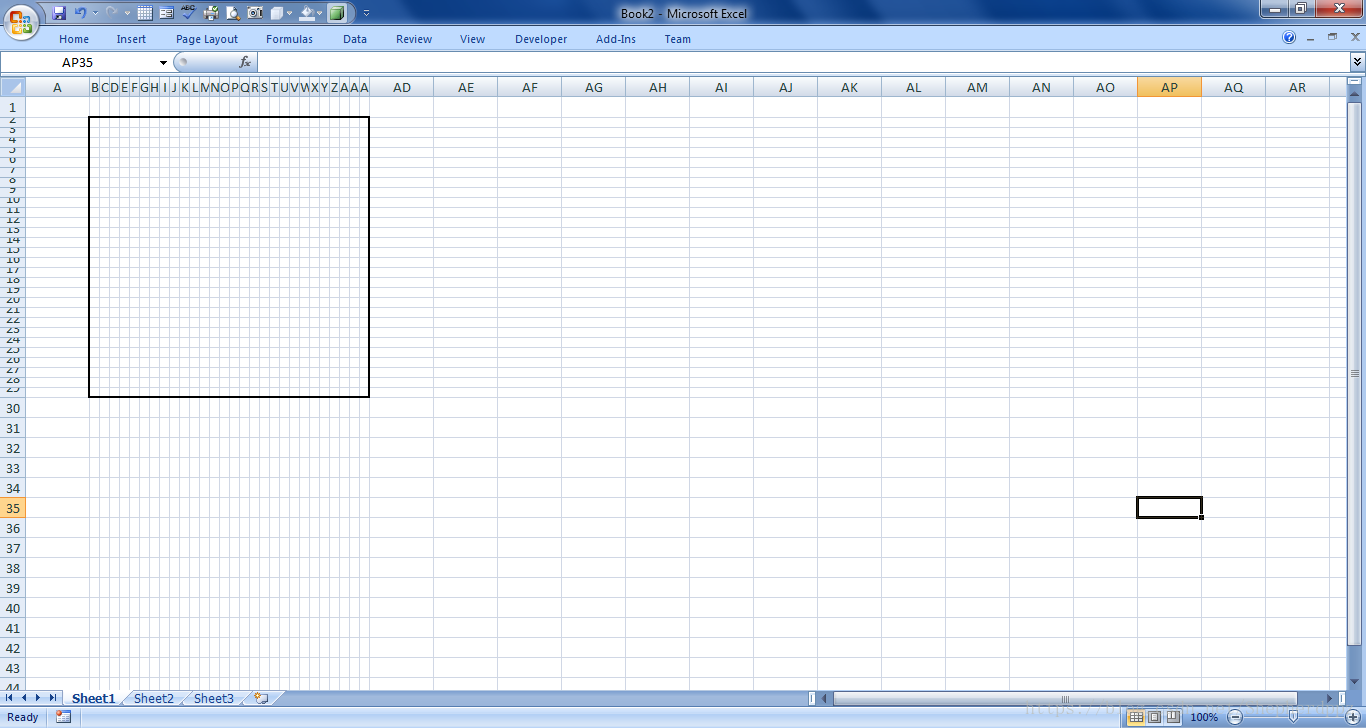Expand the white cube icon's dropdown arrow
Image resolution: width=1366 pixels, height=728 pixels.
click(x=289, y=13)
